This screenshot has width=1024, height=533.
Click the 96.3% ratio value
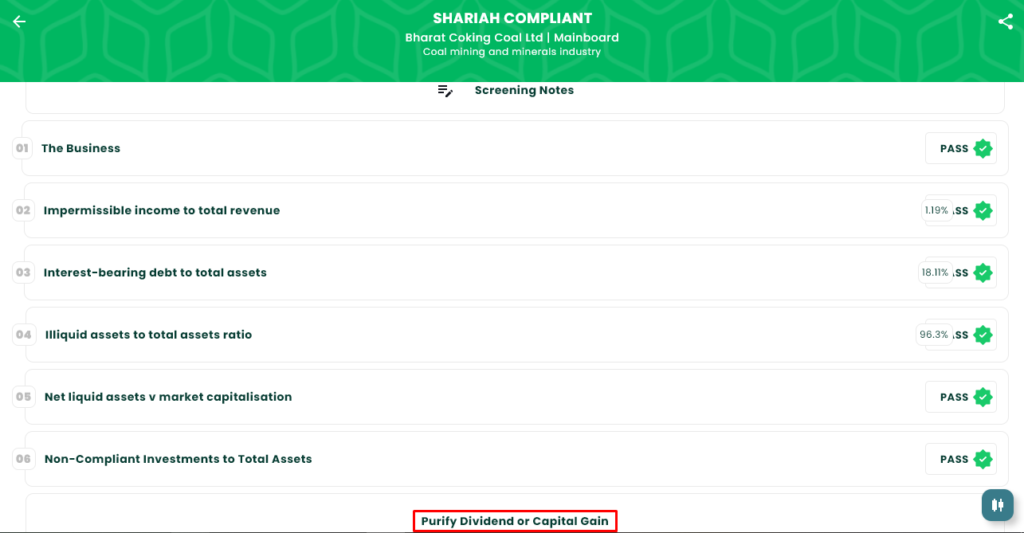tap(934, 335)
